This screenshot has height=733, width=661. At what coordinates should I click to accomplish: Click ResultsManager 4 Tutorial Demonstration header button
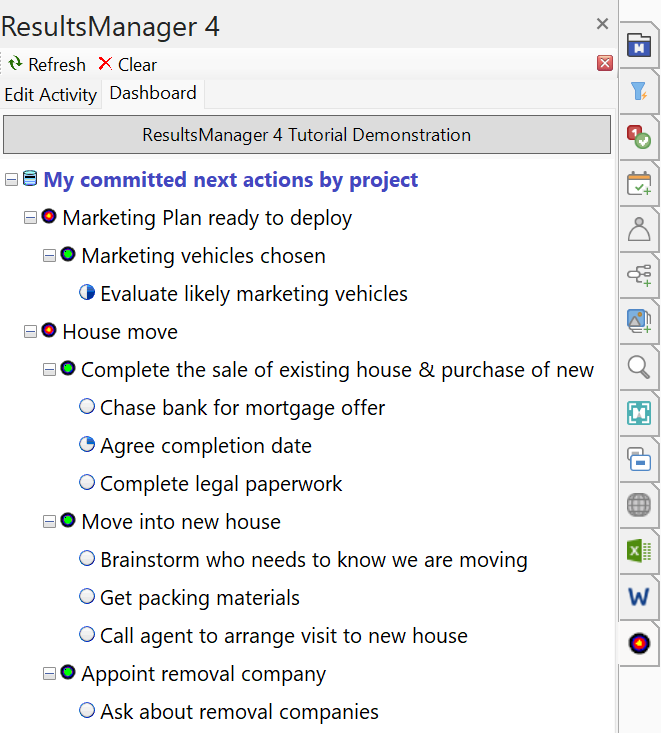click(x=307, y=135)
